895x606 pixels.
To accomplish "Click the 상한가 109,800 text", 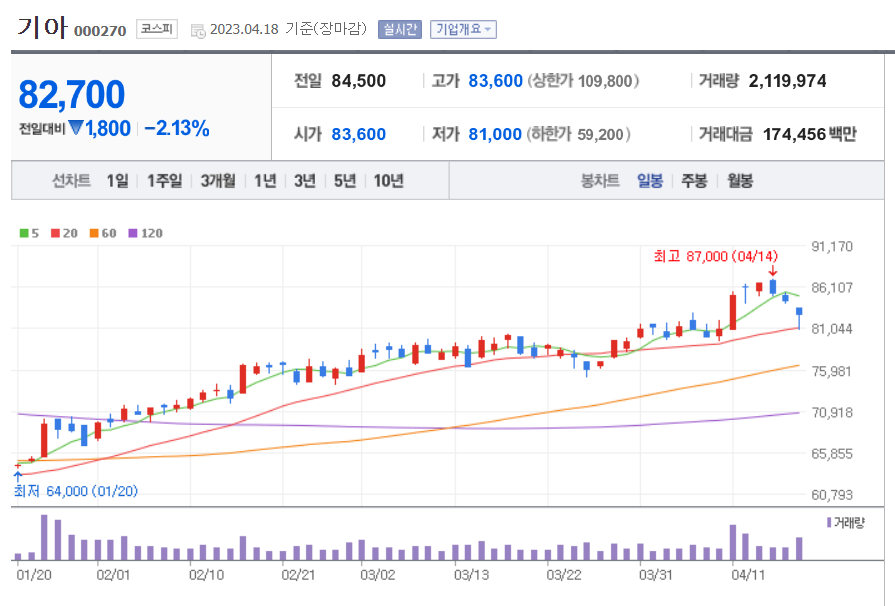I will [x=583, y=81].
